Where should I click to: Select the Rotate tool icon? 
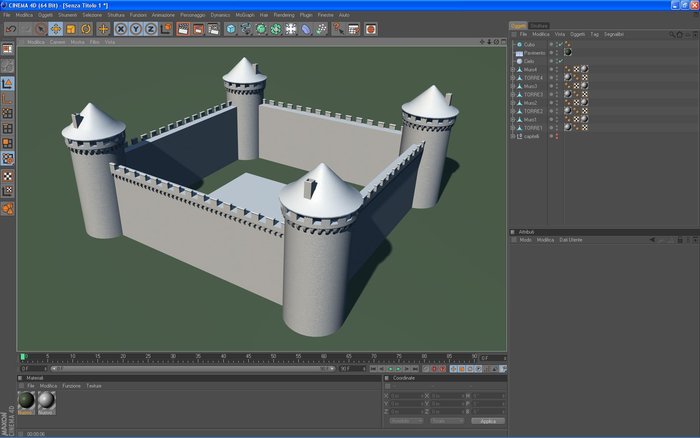(87, 29)
